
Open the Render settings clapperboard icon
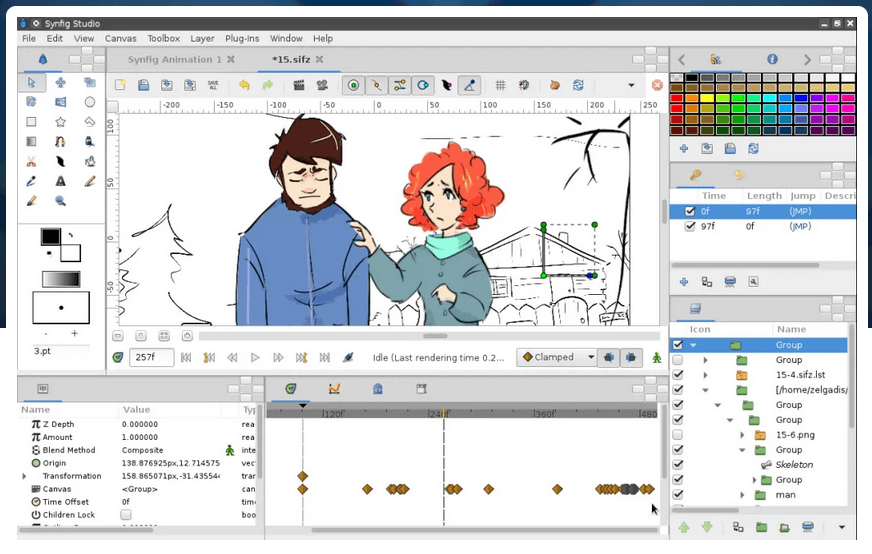[299, 85]
